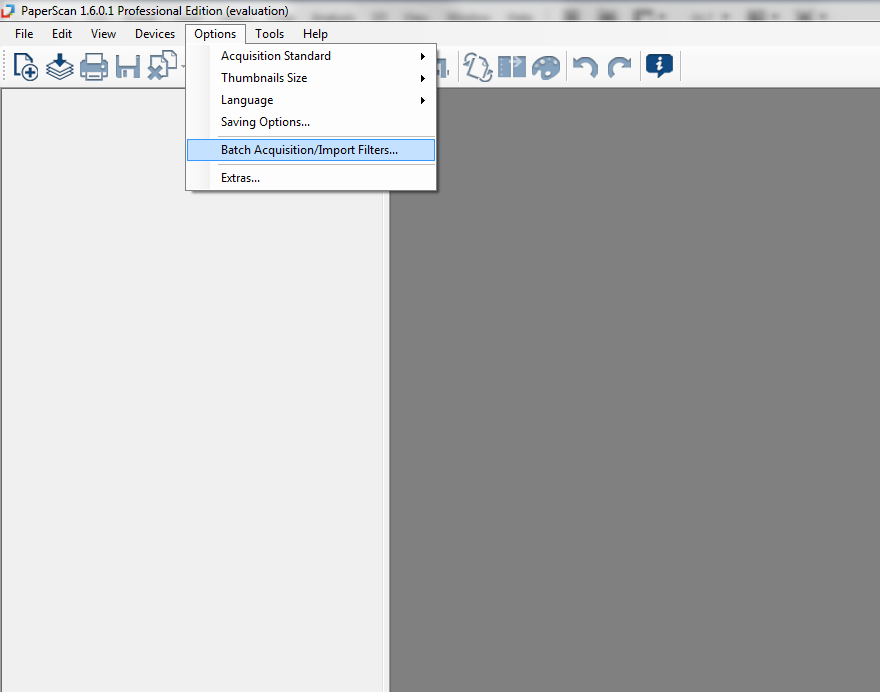The image size is (880, 692).
Task: Click the floppy disk save icon
Action: pyautogui.click(x=128, y=67)
